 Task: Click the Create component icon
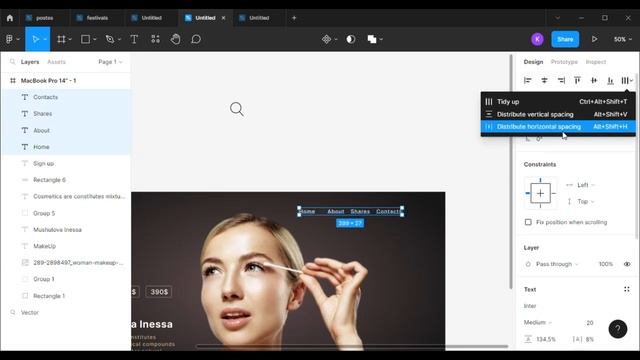pyautogui.click(x=327, y=39)
